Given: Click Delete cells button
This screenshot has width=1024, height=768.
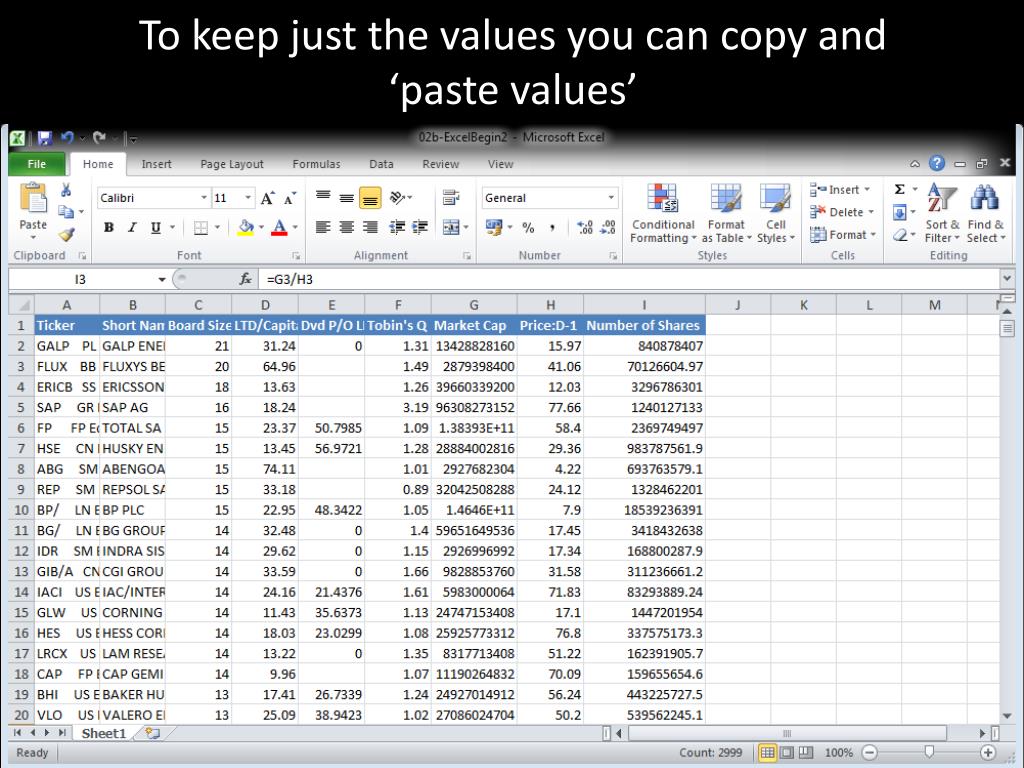Looking at the screenshot, I should (x=842, y=212).
